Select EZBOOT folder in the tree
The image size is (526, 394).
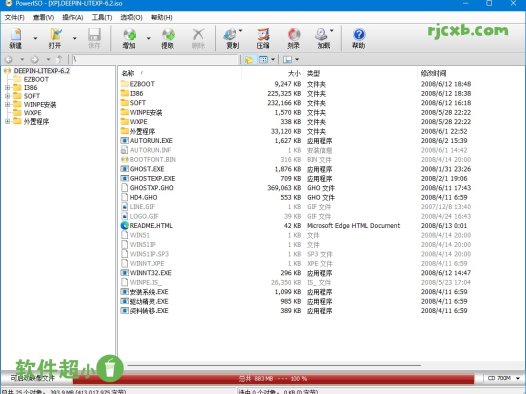click(36, 79)
